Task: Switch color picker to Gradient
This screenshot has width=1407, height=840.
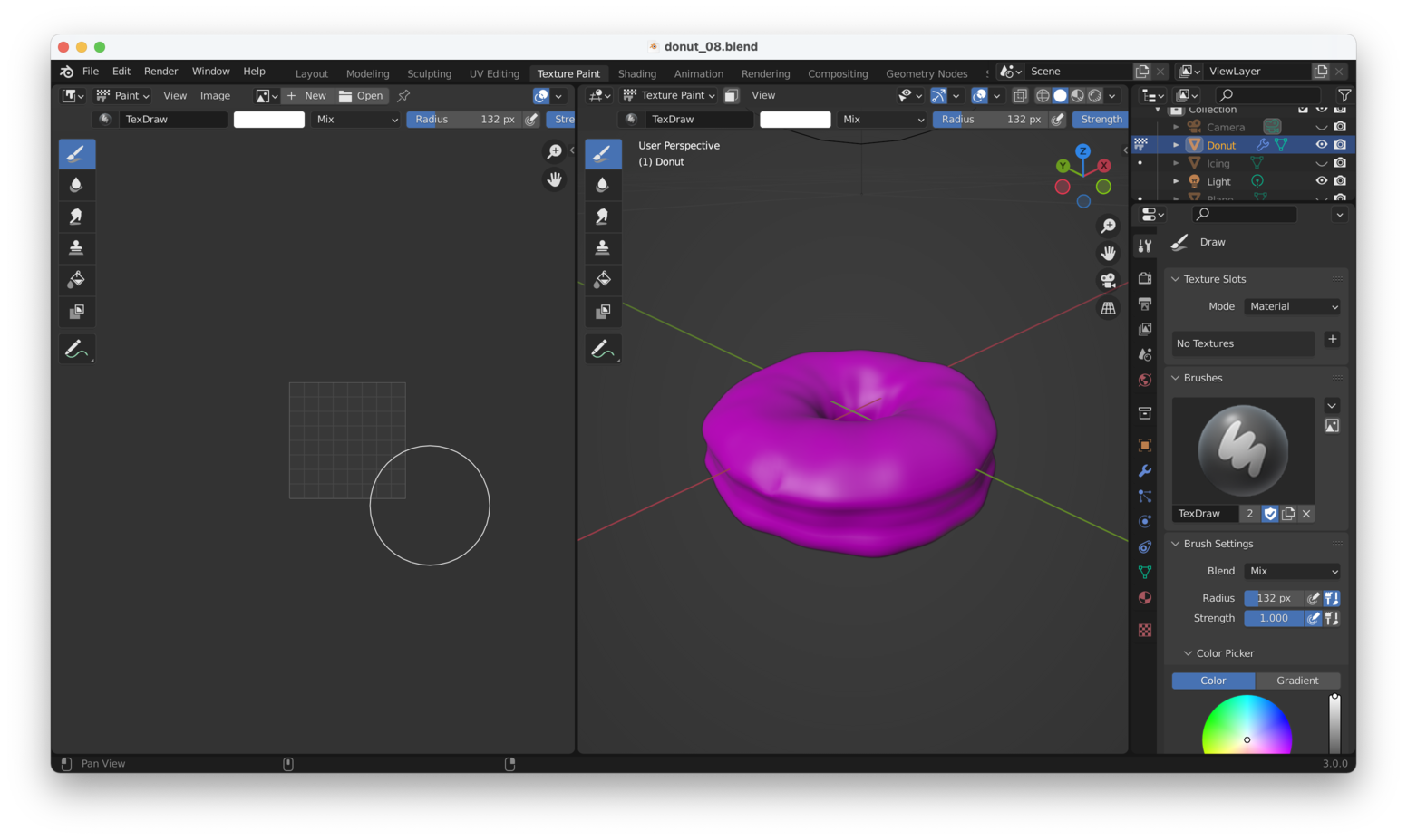Action: point(1297,681)
